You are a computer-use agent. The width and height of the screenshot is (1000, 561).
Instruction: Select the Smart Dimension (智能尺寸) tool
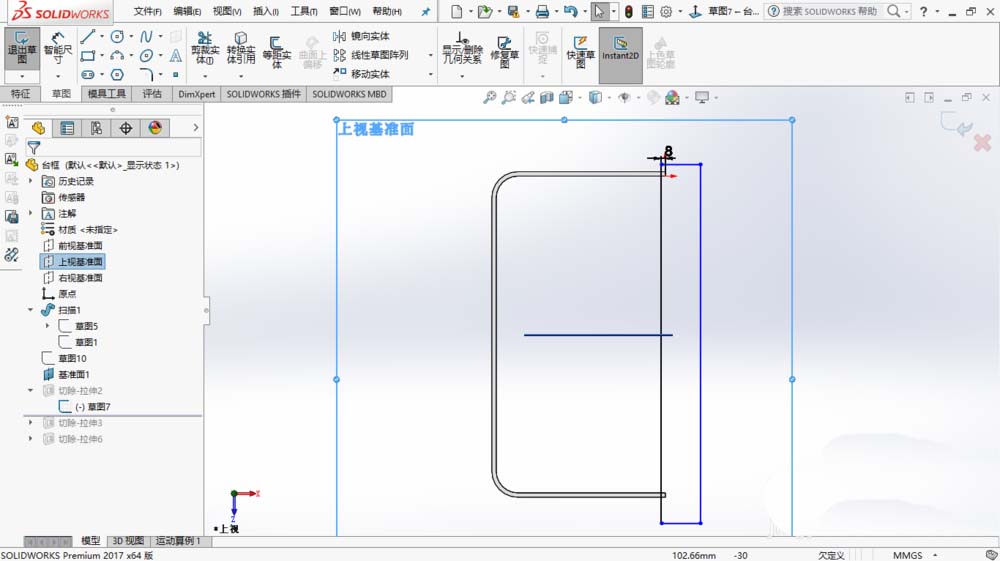click(x=57, y=48)
